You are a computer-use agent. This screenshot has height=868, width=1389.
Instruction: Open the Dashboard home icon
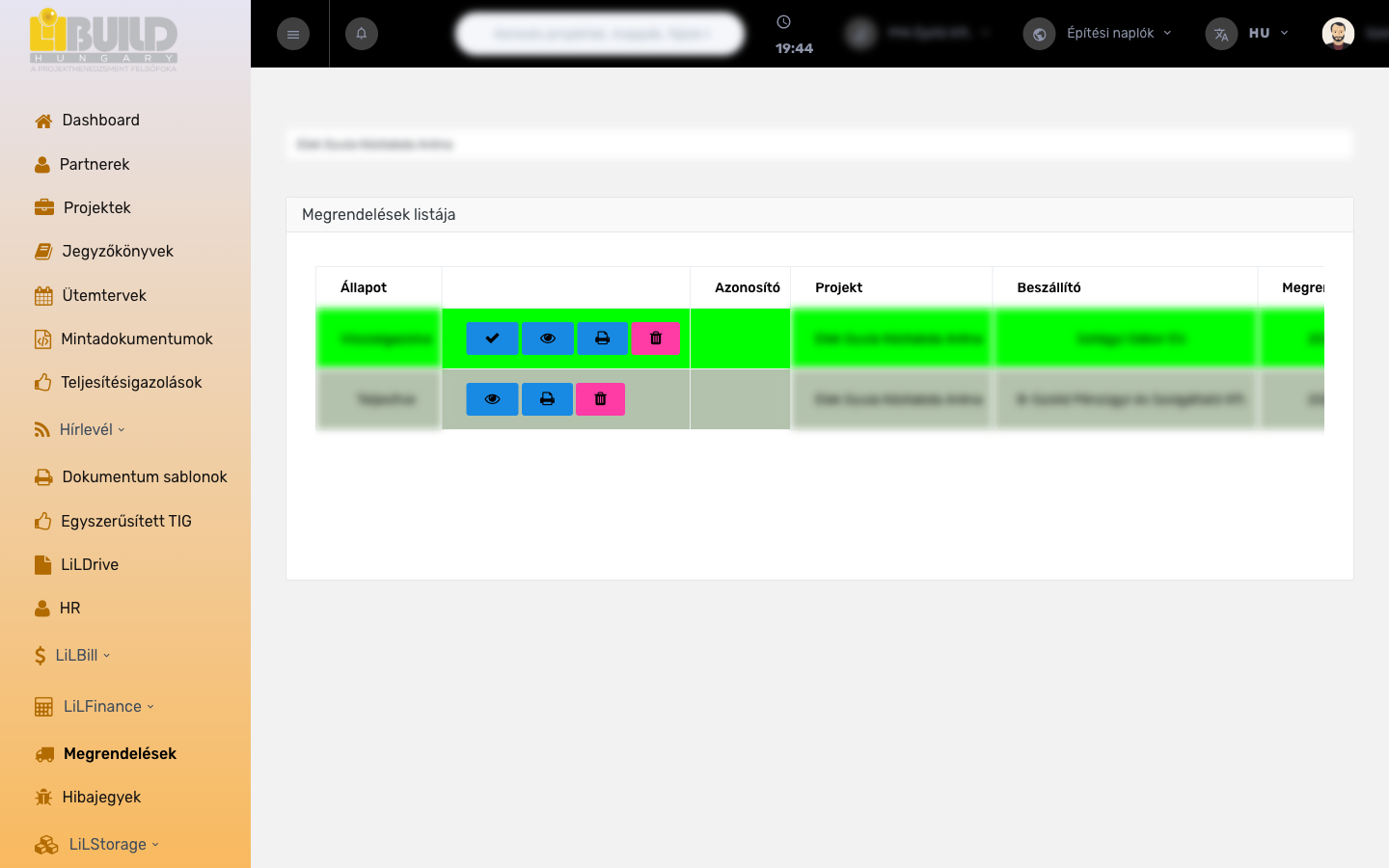[43, 121]
